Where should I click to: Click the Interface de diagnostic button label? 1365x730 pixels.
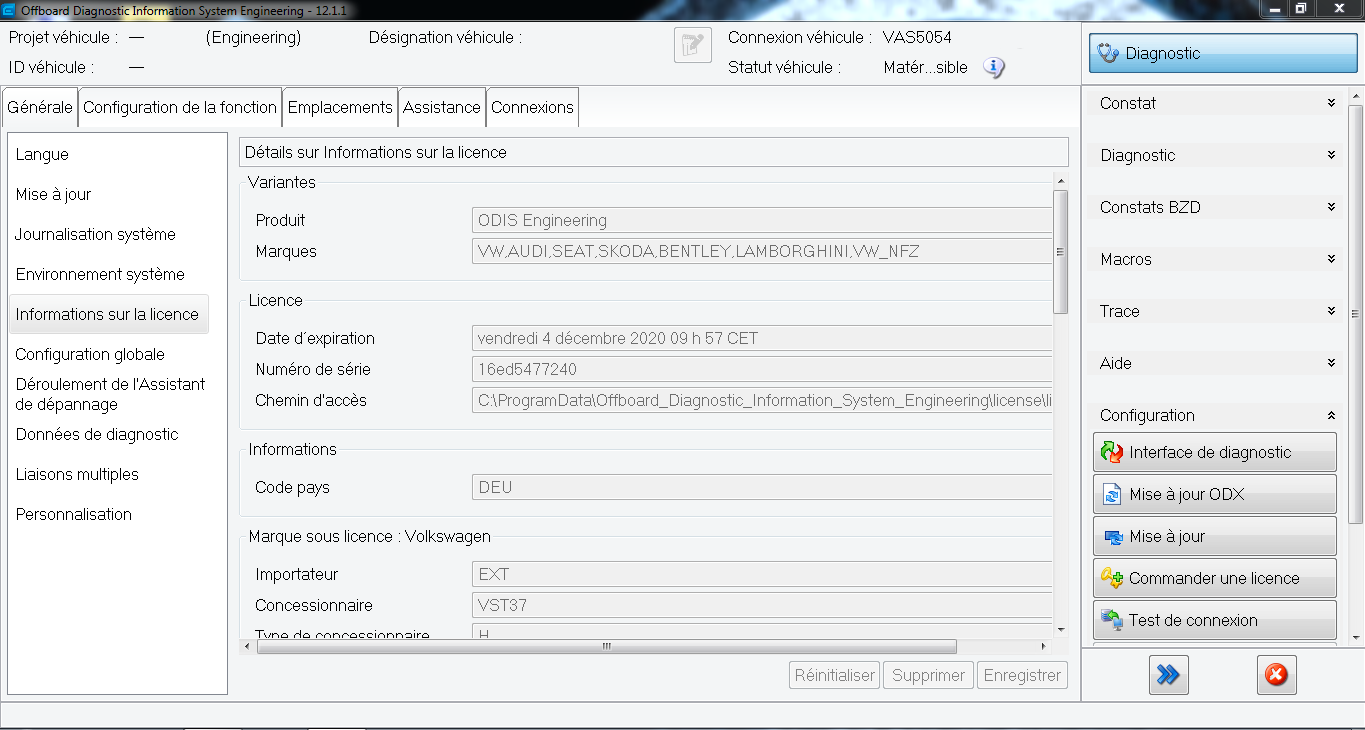pos(1210,452)
